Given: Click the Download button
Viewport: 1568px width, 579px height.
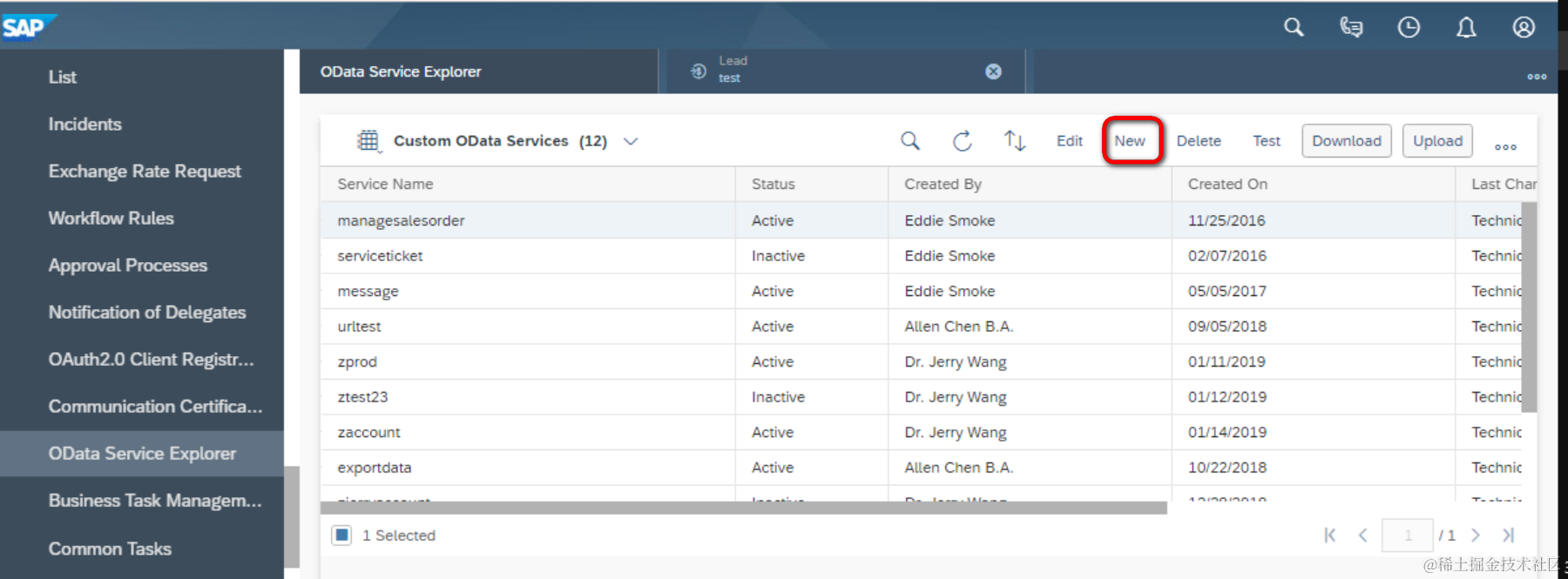Looking at the screenshot, I should click(1347, 141).
